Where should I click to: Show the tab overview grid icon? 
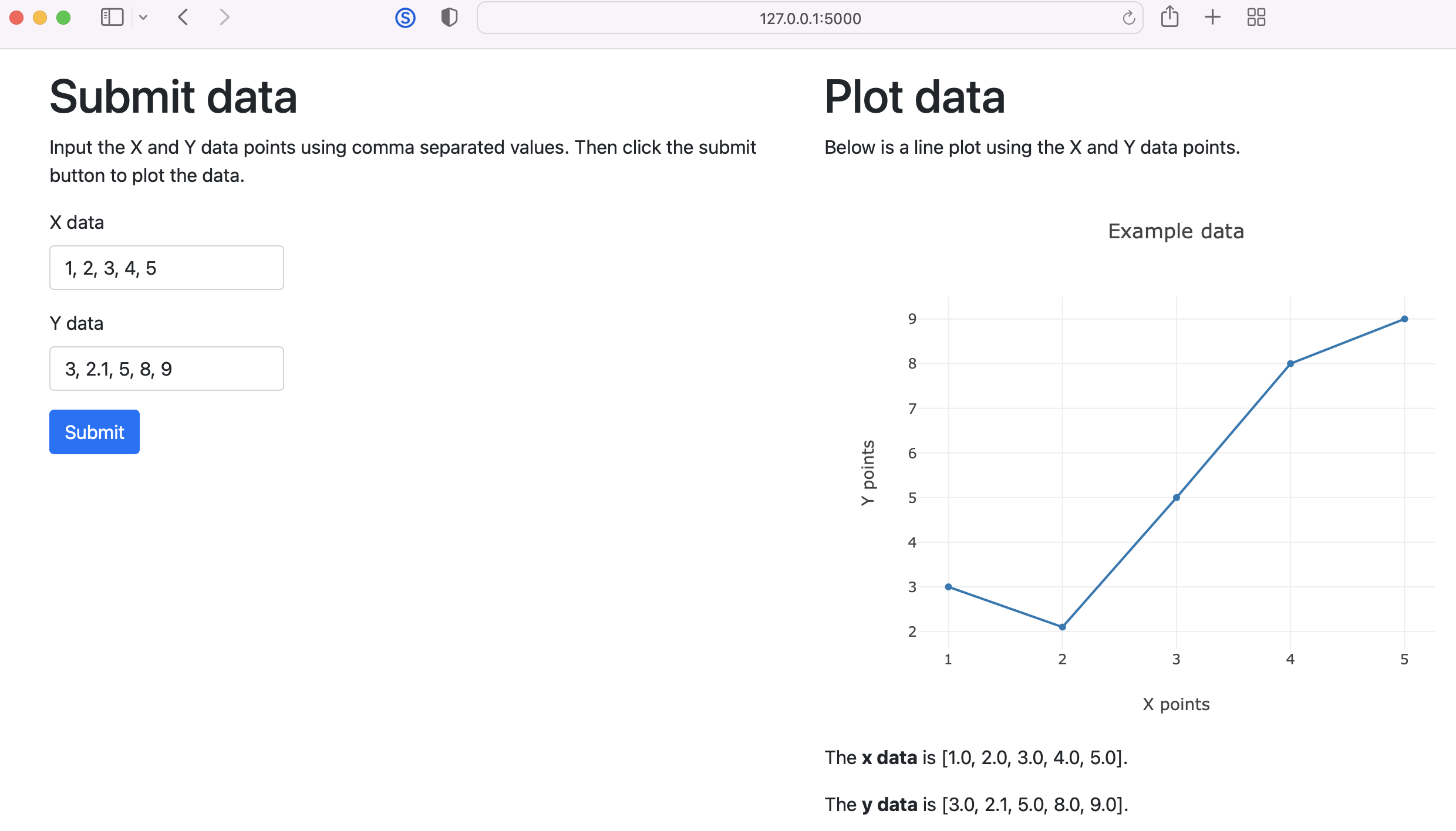coord(1256,17)
